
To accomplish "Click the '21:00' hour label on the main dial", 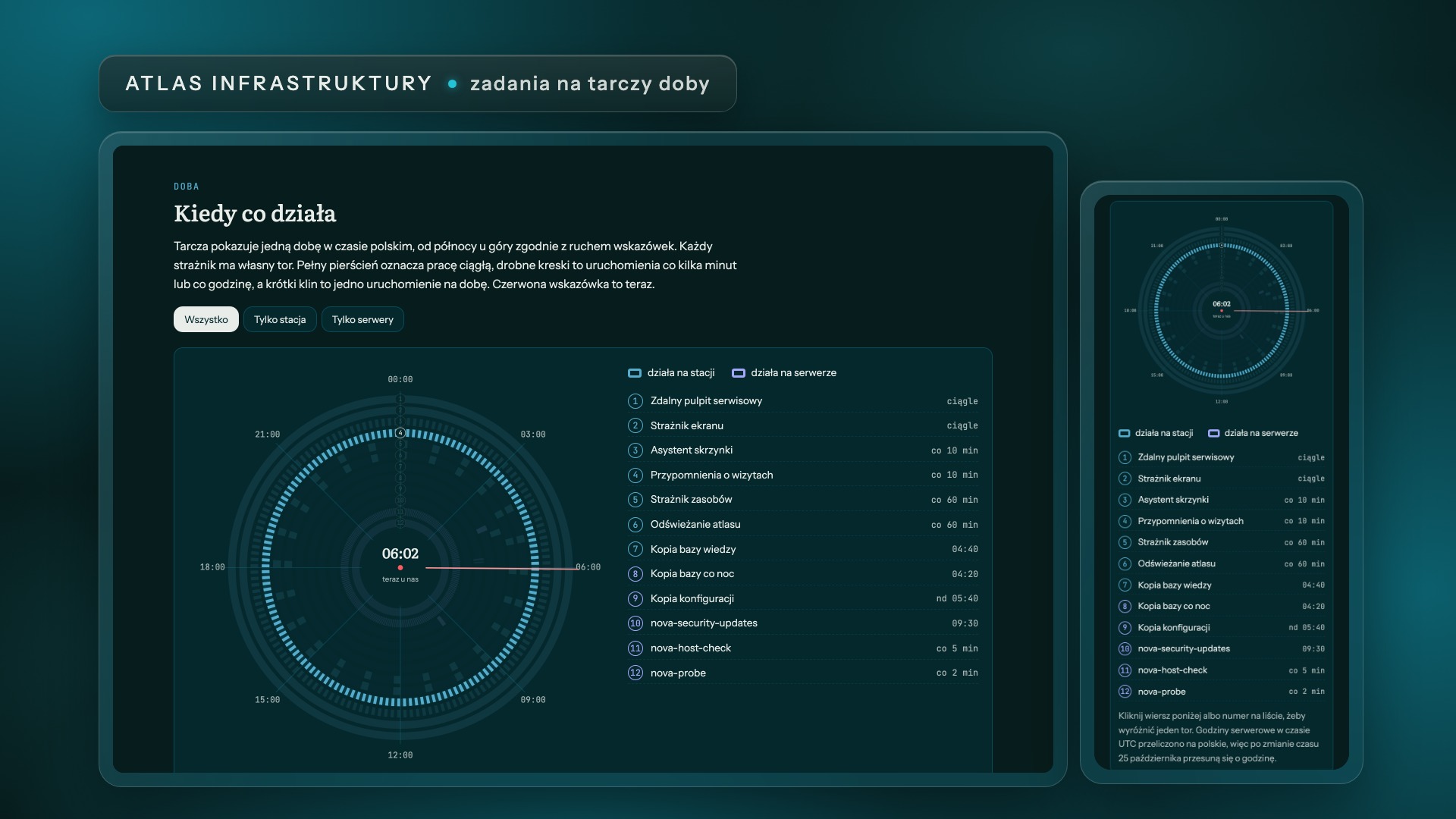I will [x=267, y=435].
